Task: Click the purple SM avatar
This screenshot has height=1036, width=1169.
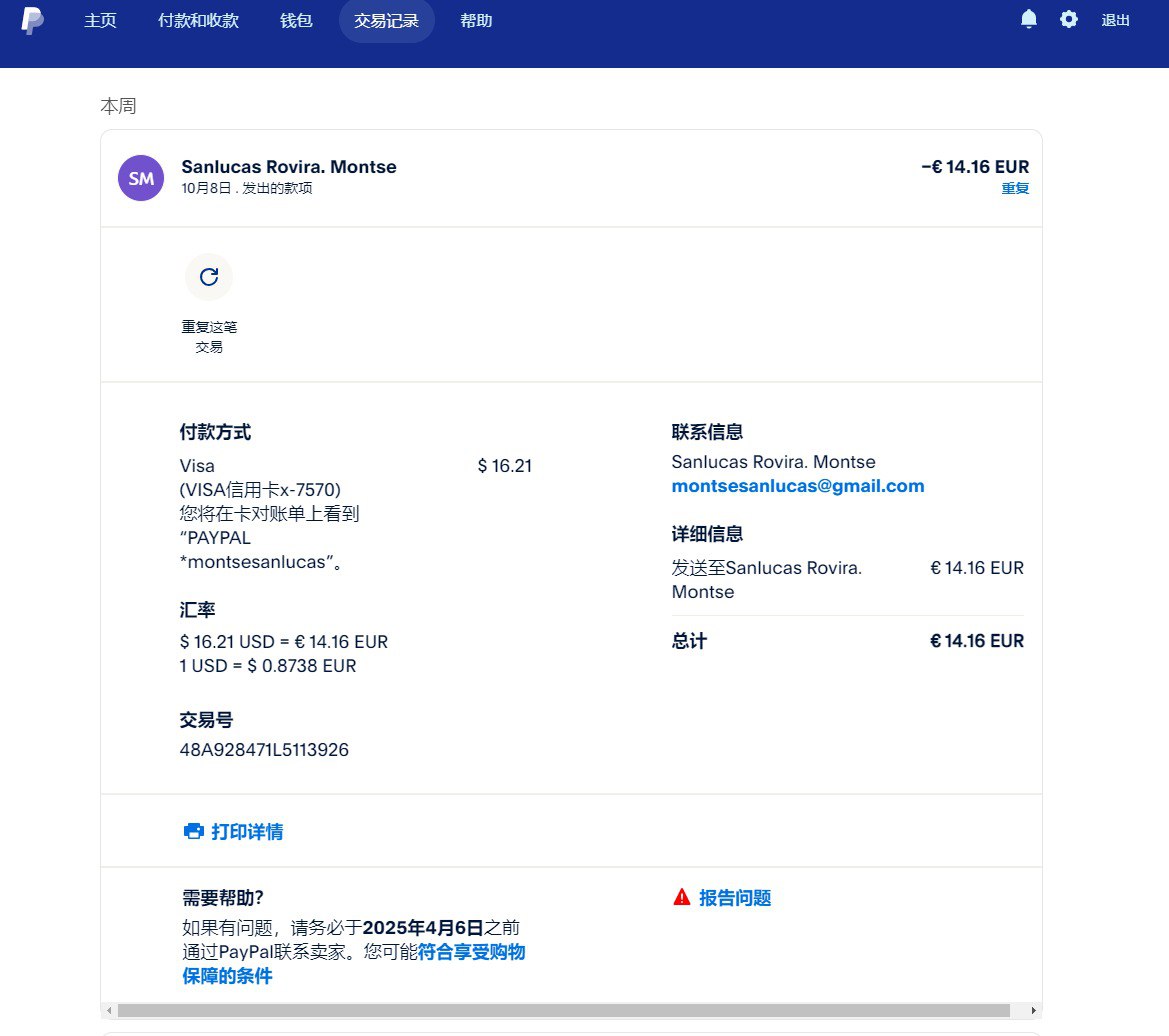Action: (x=141, y=178)
